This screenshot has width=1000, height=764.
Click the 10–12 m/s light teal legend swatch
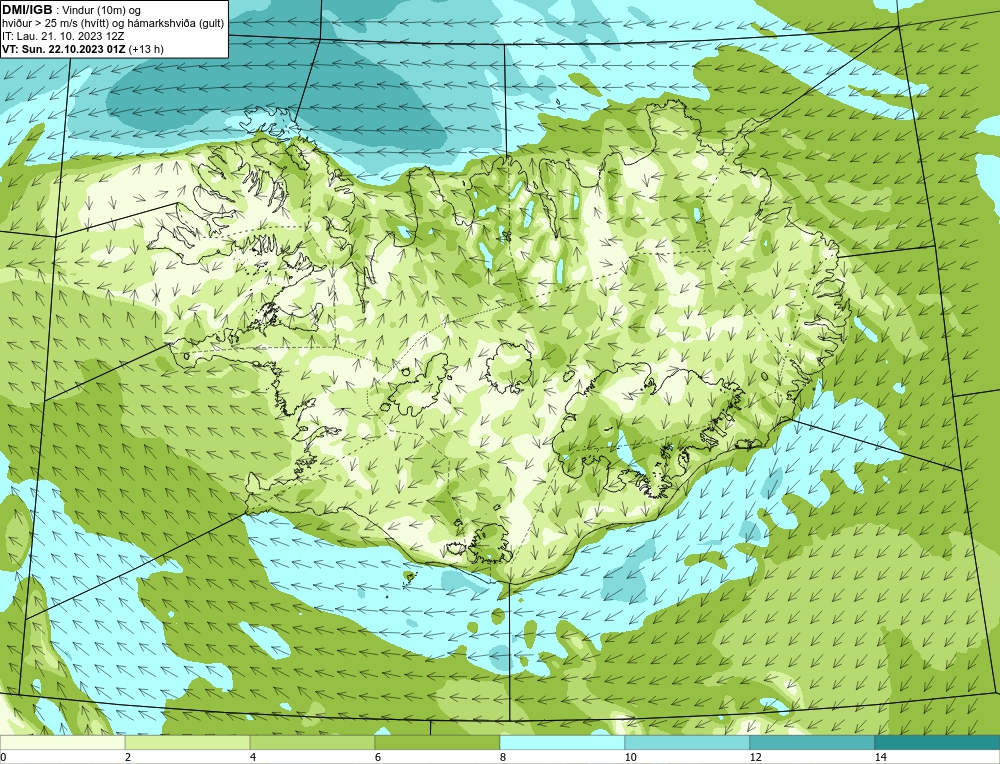[688, 742]
